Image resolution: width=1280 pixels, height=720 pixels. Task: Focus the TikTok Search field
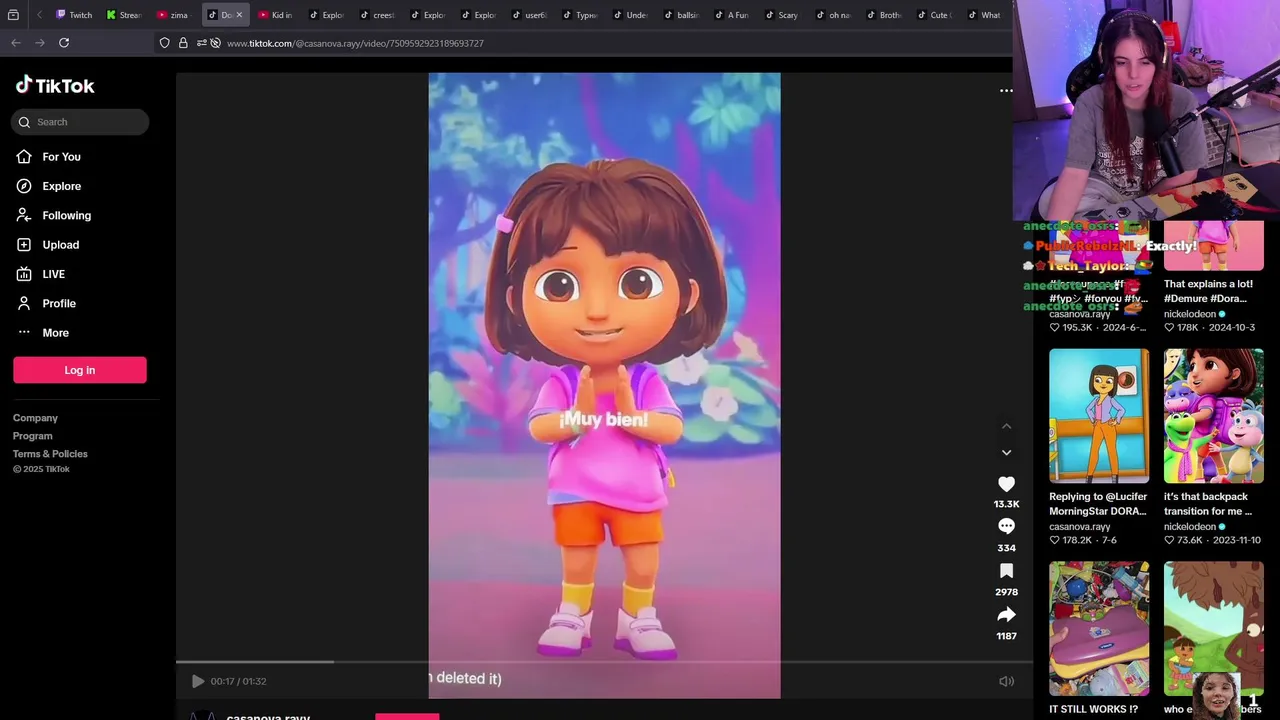tap(81, 122)
